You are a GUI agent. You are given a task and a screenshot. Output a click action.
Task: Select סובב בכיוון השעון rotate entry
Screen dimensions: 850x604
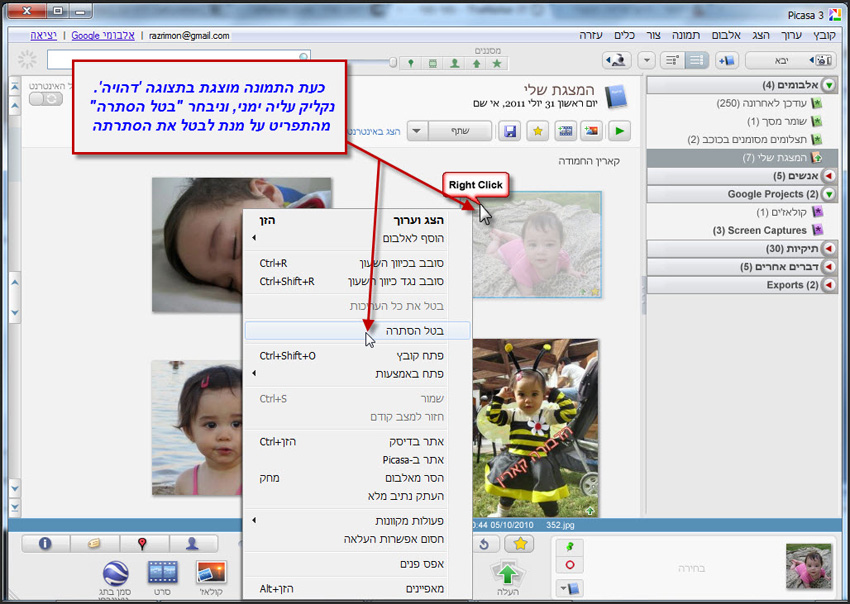(358, 263)
